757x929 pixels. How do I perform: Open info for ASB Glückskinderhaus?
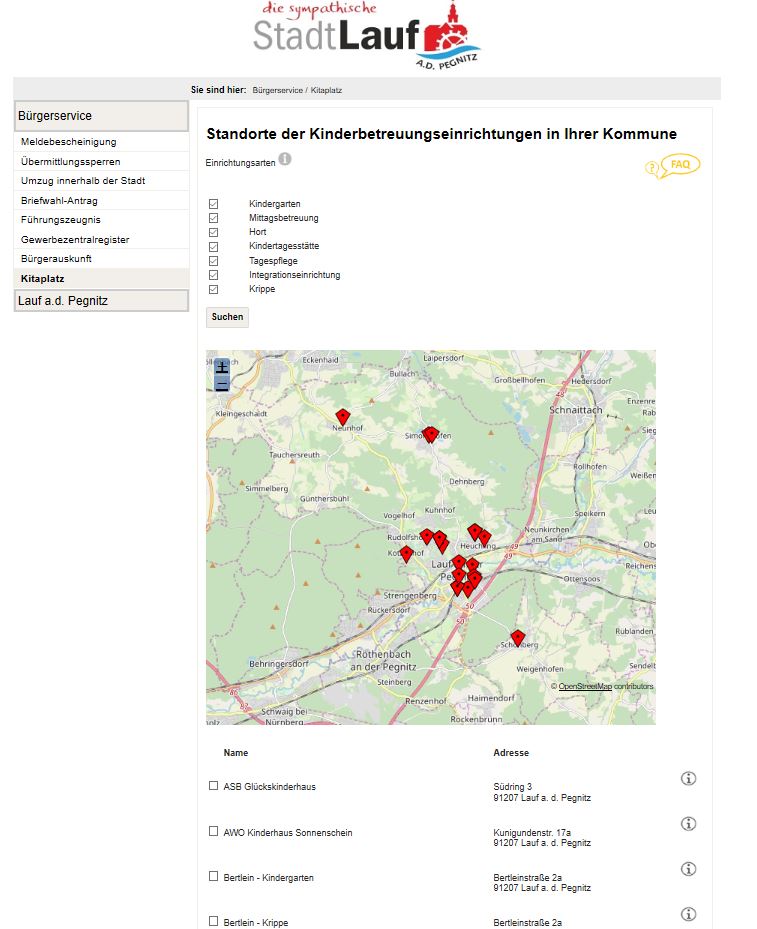tap(688, 778)
